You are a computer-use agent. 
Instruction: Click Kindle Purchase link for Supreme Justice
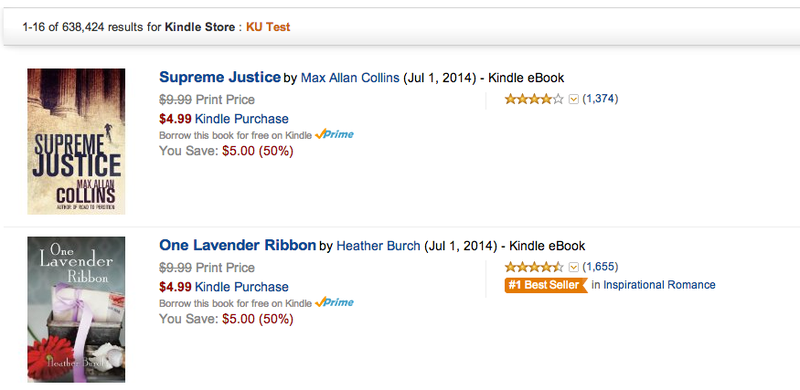tap(242, 119)
